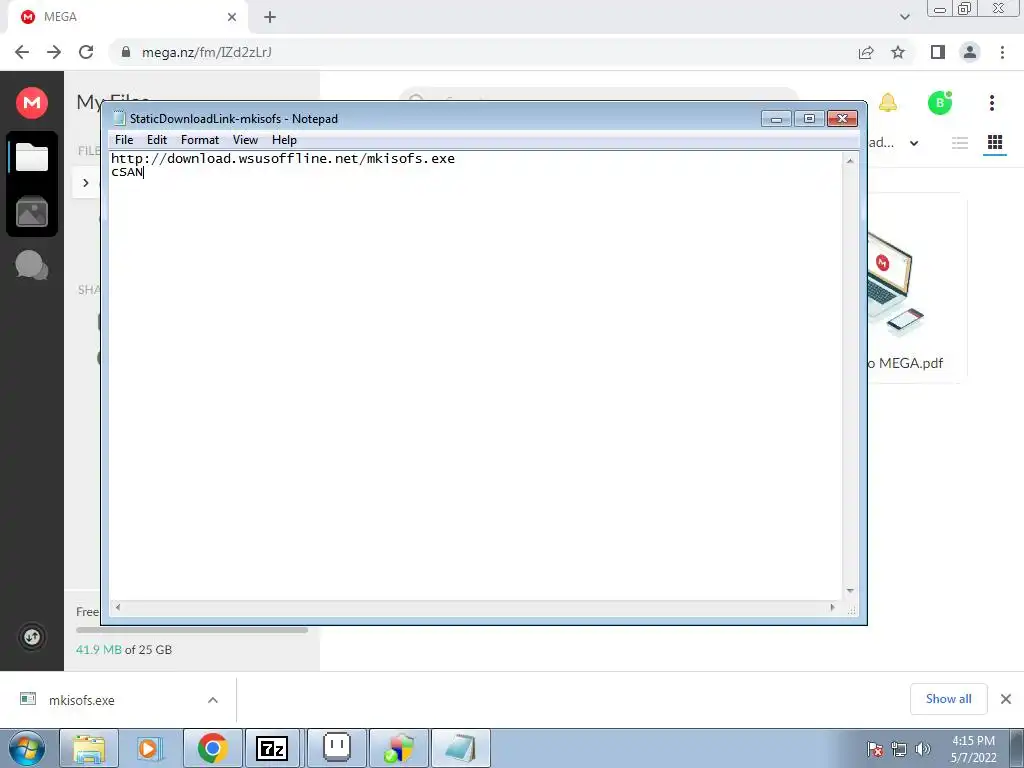
Task: Open 7-Zip from the taskbar
Action: point(272,748)
